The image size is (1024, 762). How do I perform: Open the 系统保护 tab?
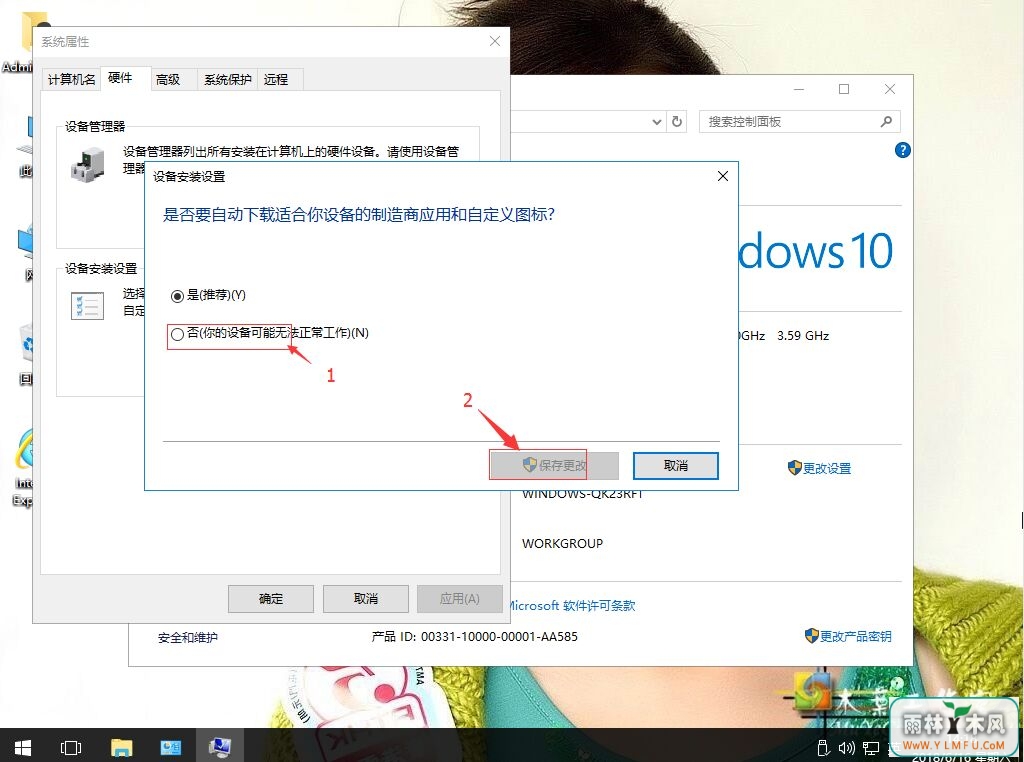(x=227, y=80)
